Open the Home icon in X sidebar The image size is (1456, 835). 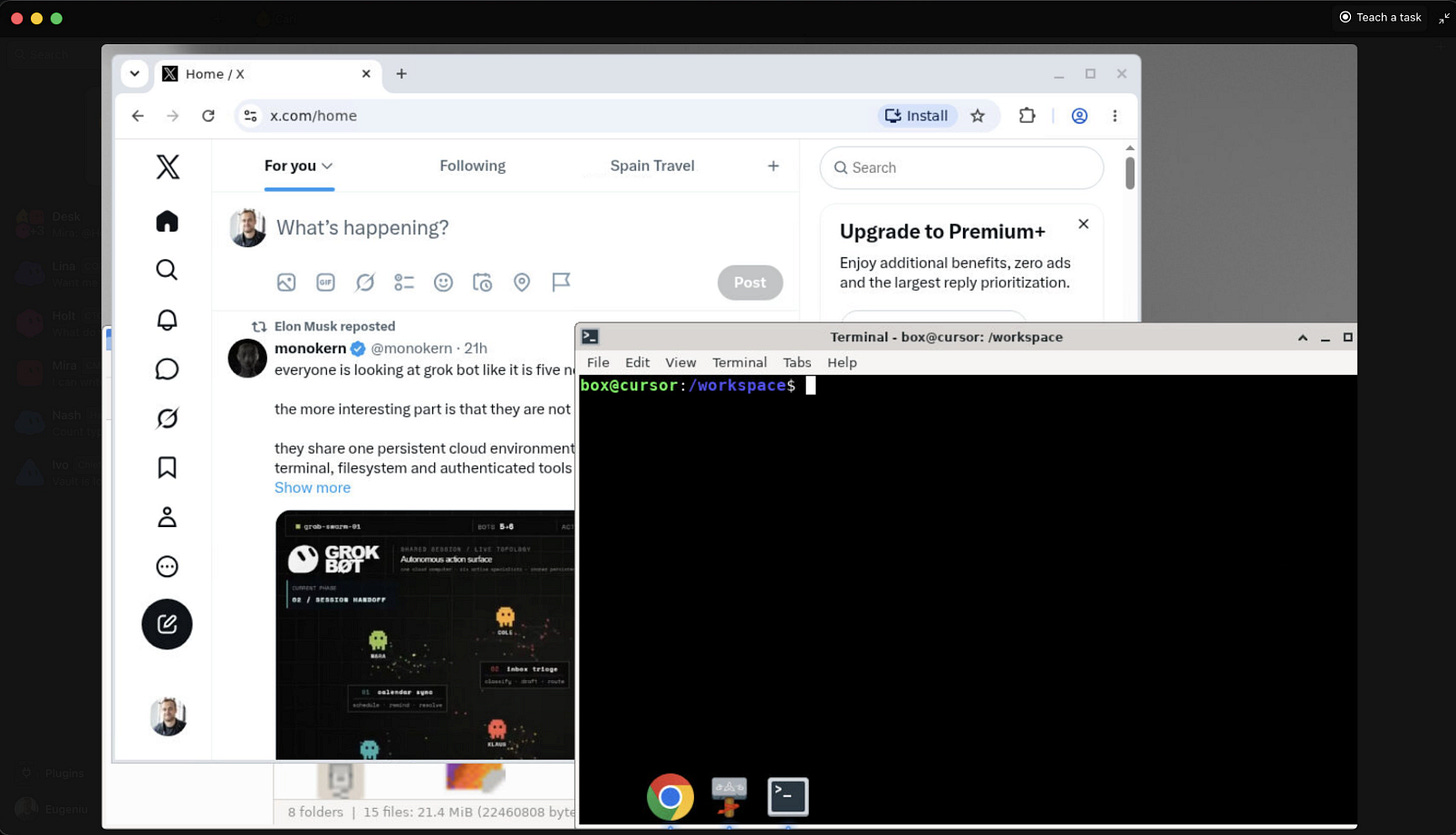point(167,221)
